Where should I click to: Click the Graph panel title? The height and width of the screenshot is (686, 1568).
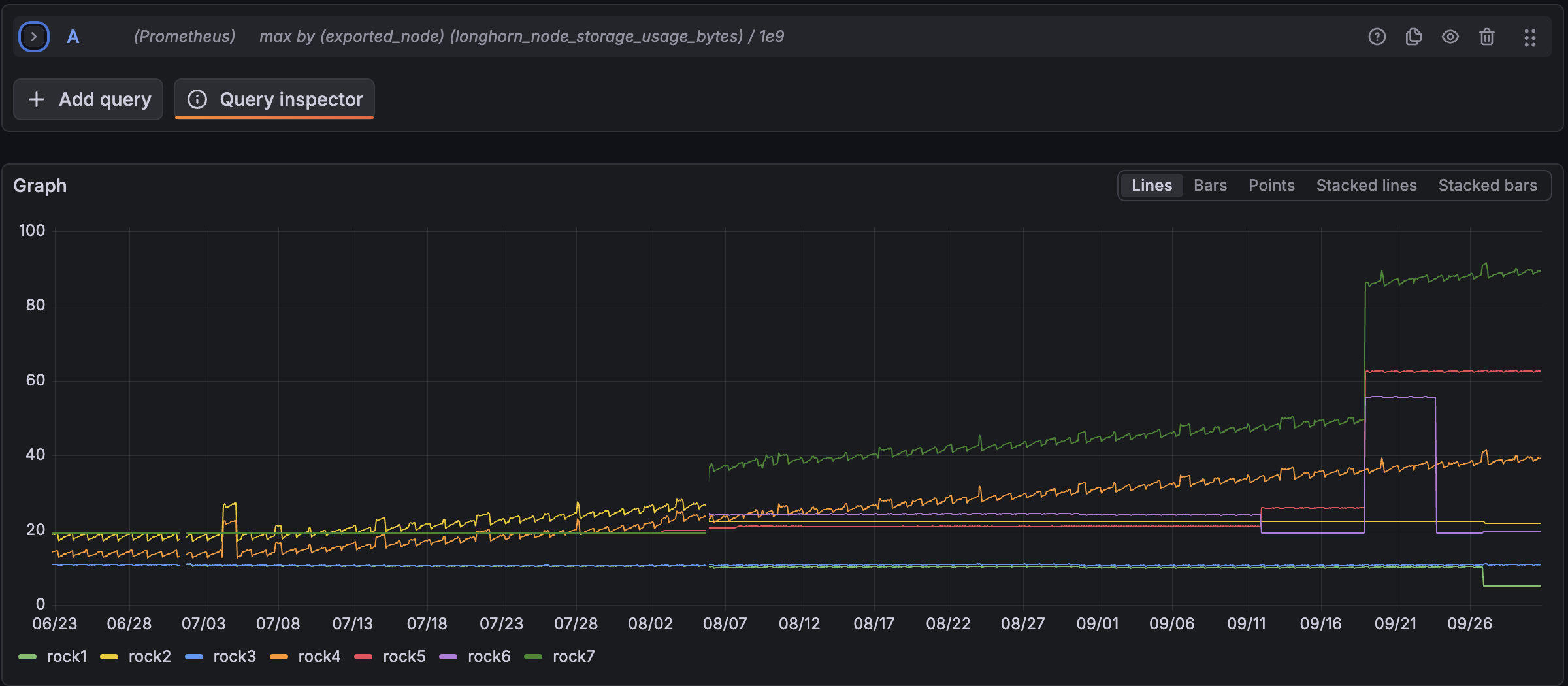(40, 186)
